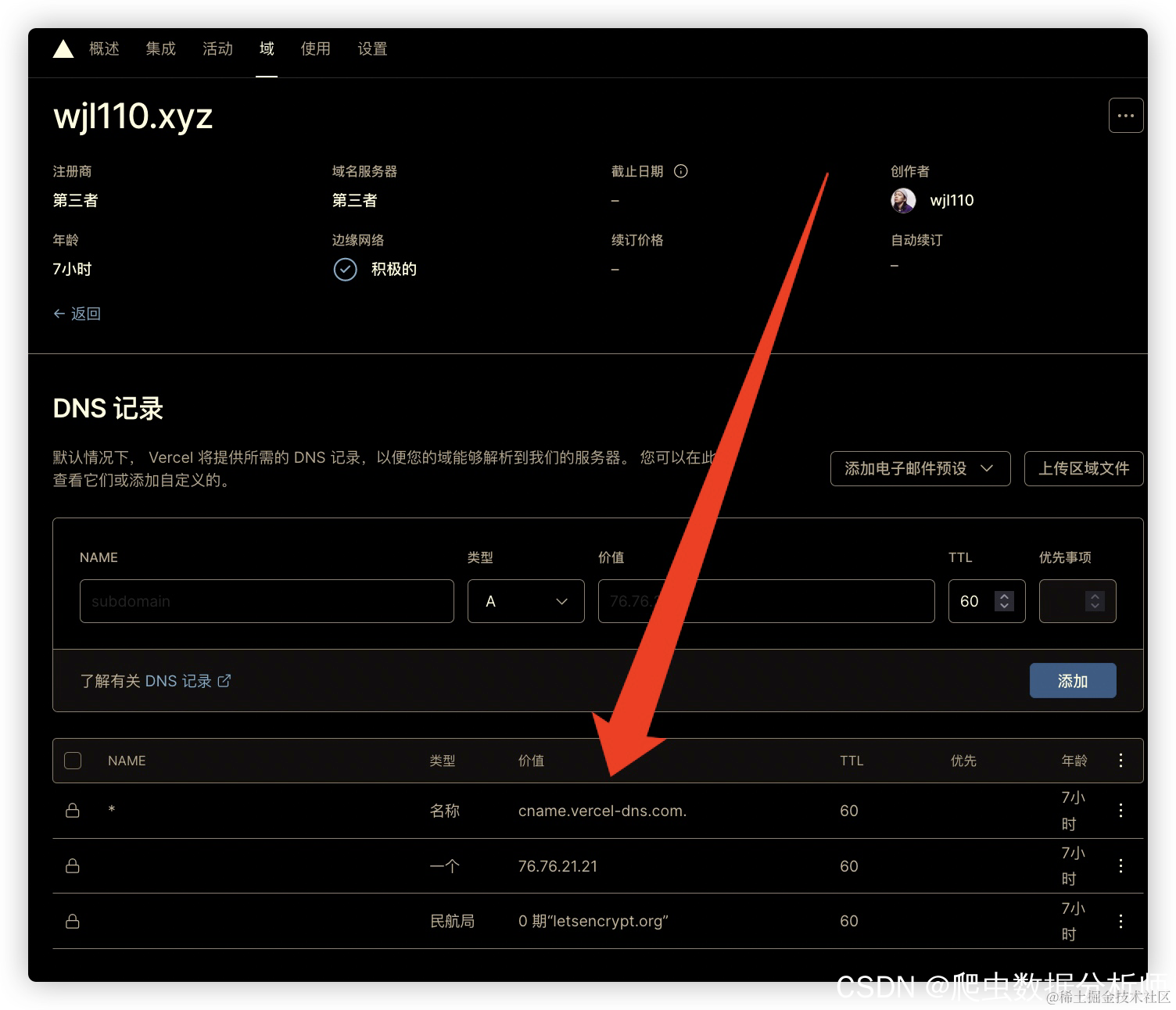Open the record type A dropdown
The width and height of the screenshot is (1176, 1010).
pos(526,601)
